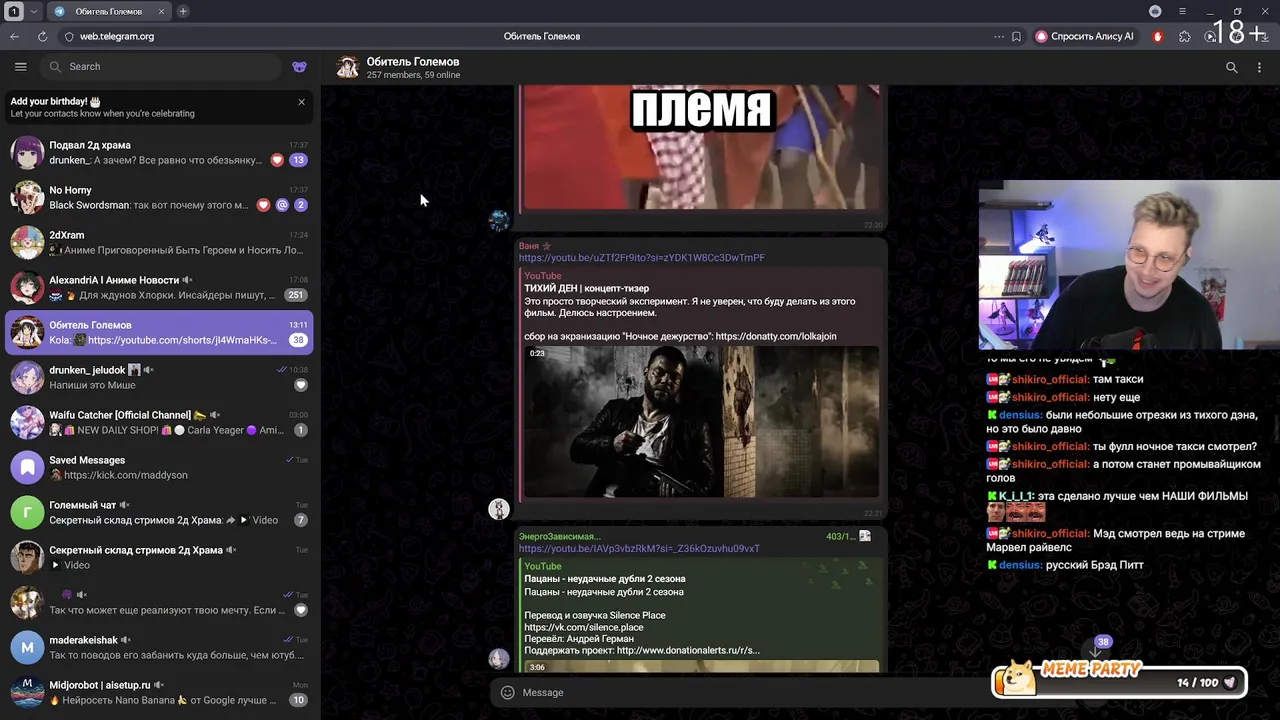
Task: Click the red adblock hand icon
Action: pos(1158,36)
